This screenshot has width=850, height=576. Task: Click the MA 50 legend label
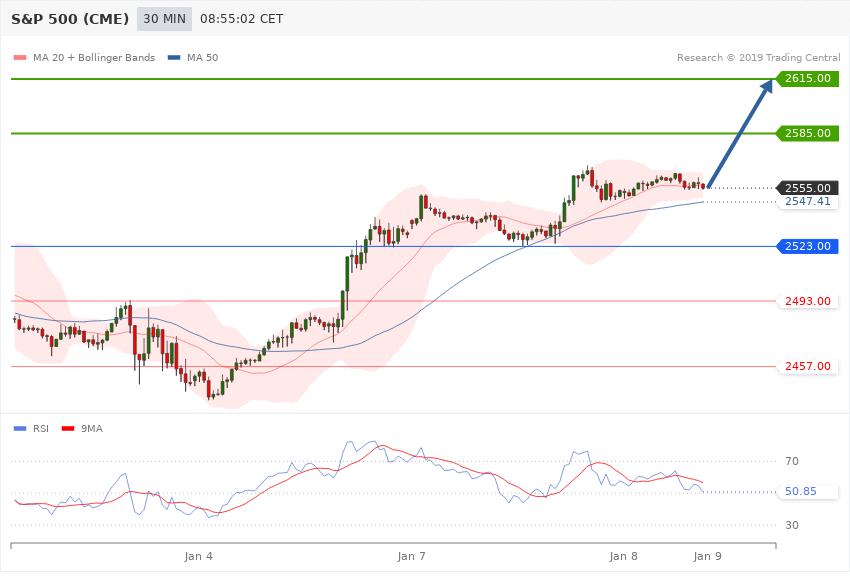[202, 57]
